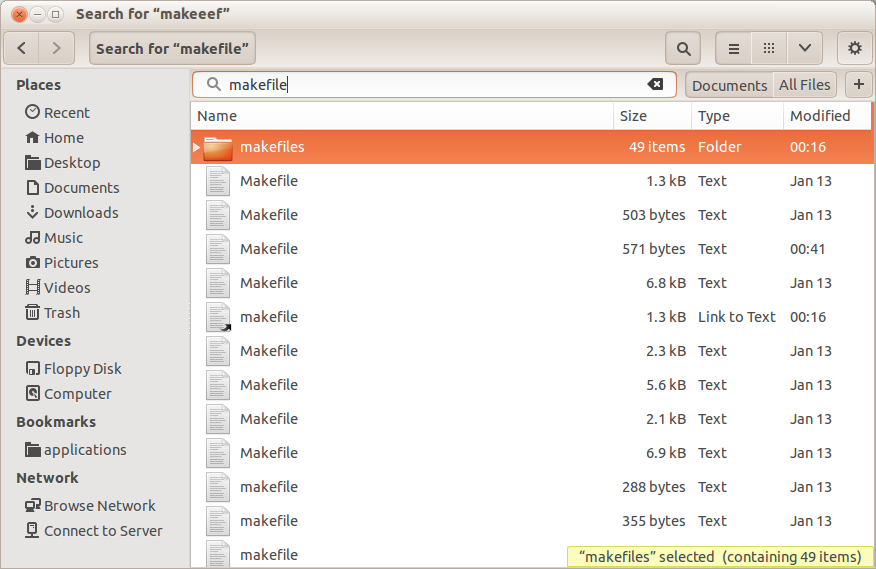Switch to icon grid view

[768, 48]
